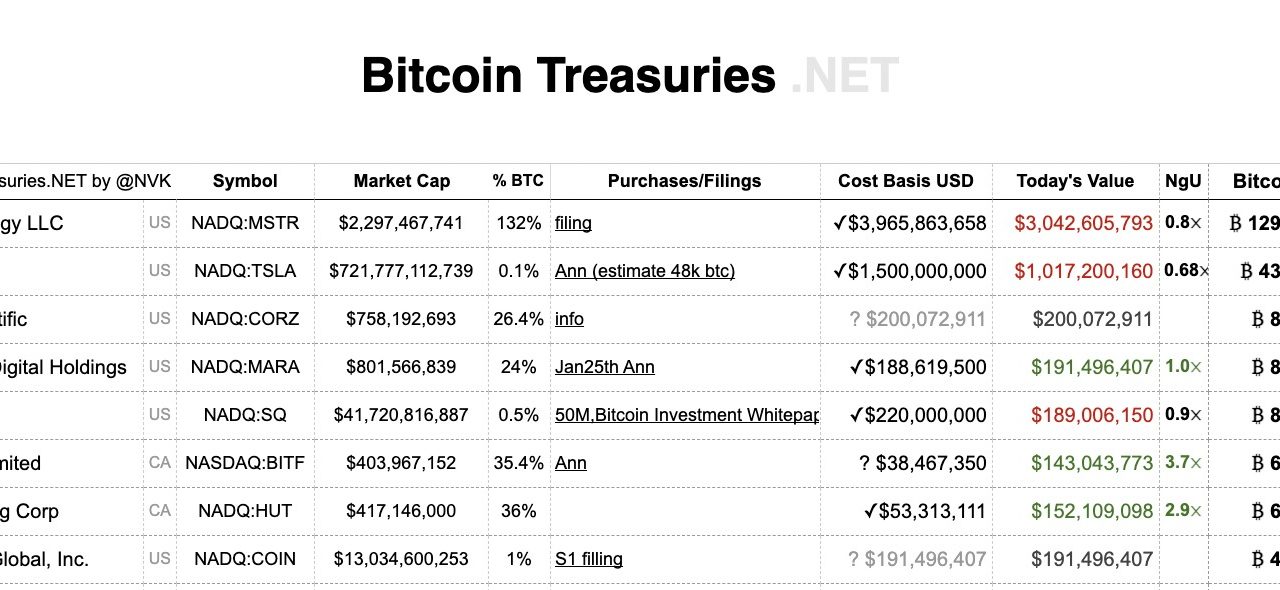Click the green 3.7× multiplier on BITF row
The image size is (1280, 590).
[1182, 463]
